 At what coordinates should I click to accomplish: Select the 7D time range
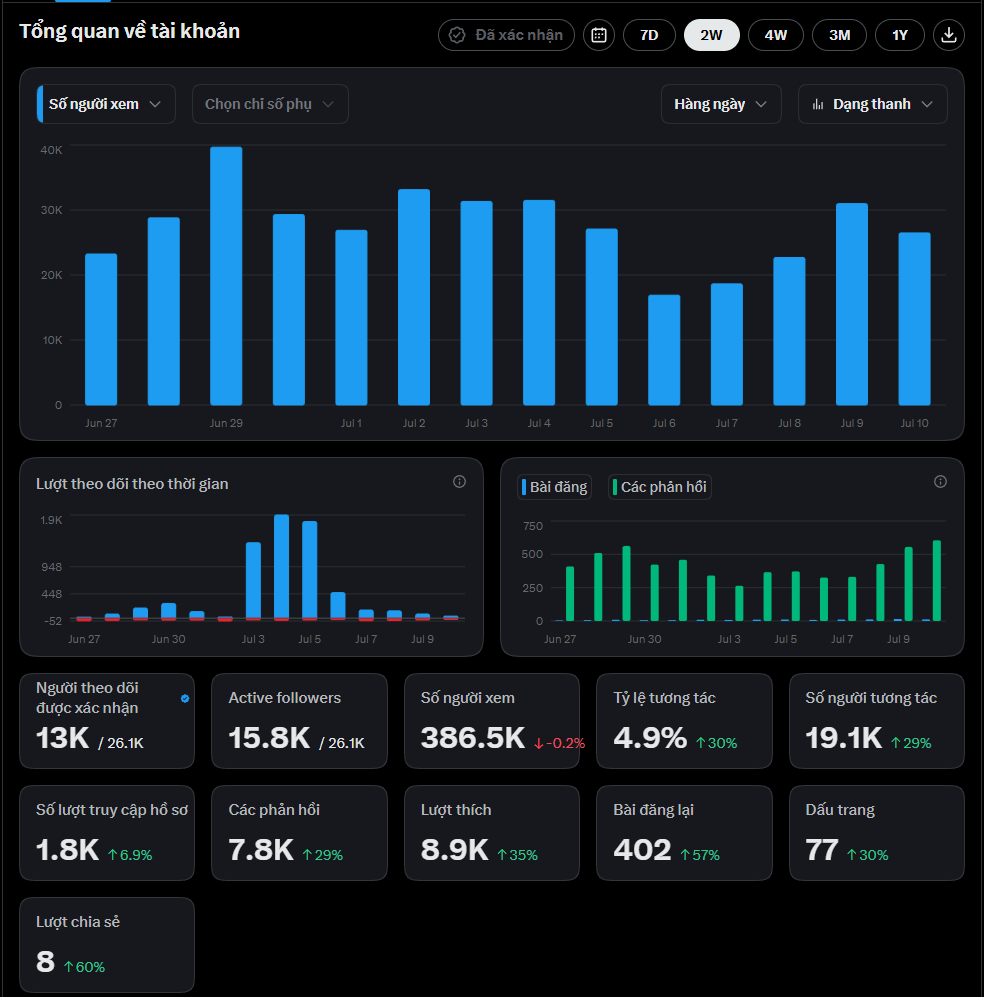649,35
